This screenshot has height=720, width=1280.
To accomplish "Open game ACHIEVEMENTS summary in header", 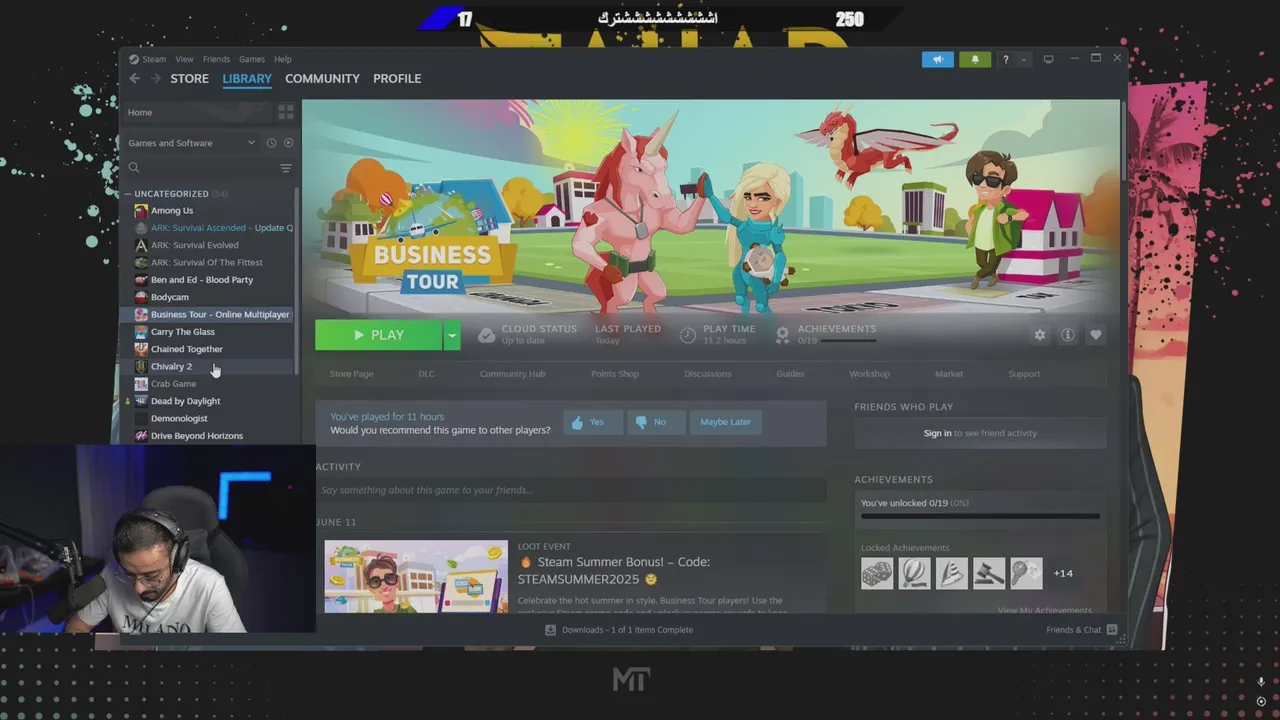I will pyautogui.click(x=826, y=334).
